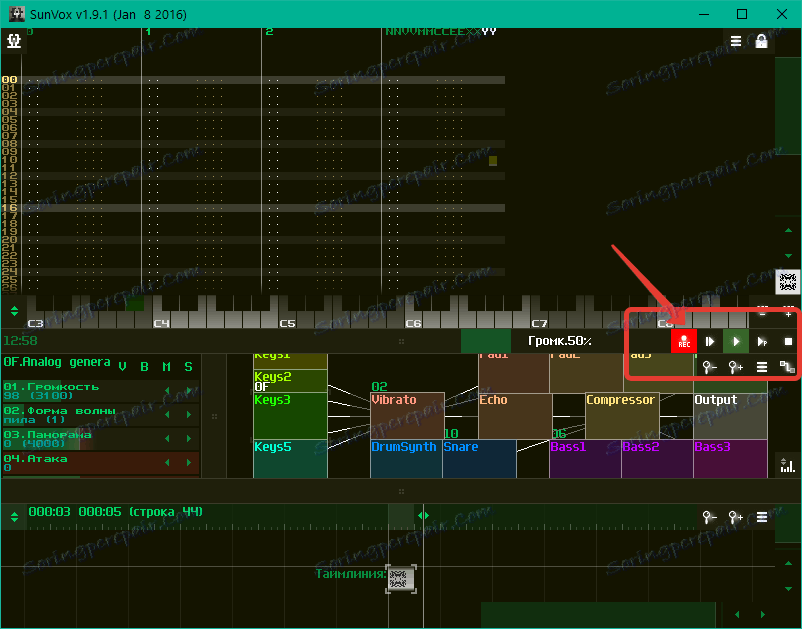This screenshot has height=629, width=802.
Task: Toggle the pattern editor lock icon
Action: click(761, 41)
